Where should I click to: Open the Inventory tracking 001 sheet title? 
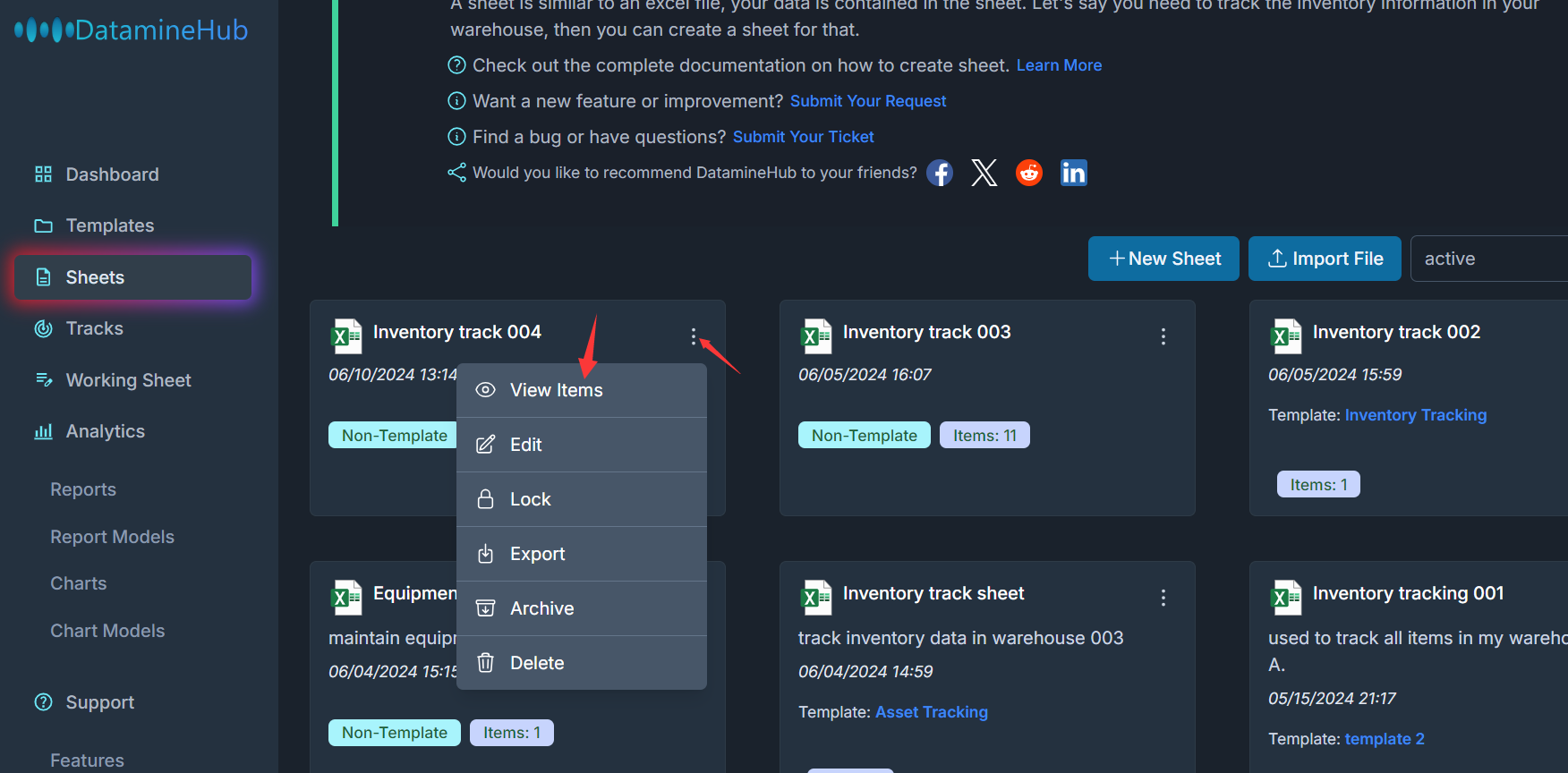pyautogui.click(x=1408, y=593)
